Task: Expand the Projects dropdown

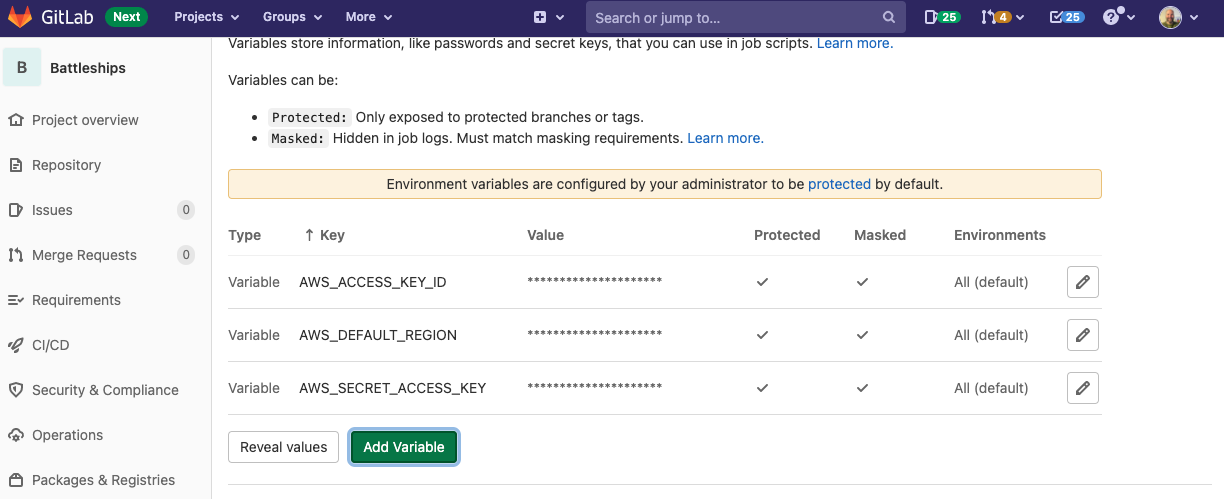Action: [x=207, y=17]
